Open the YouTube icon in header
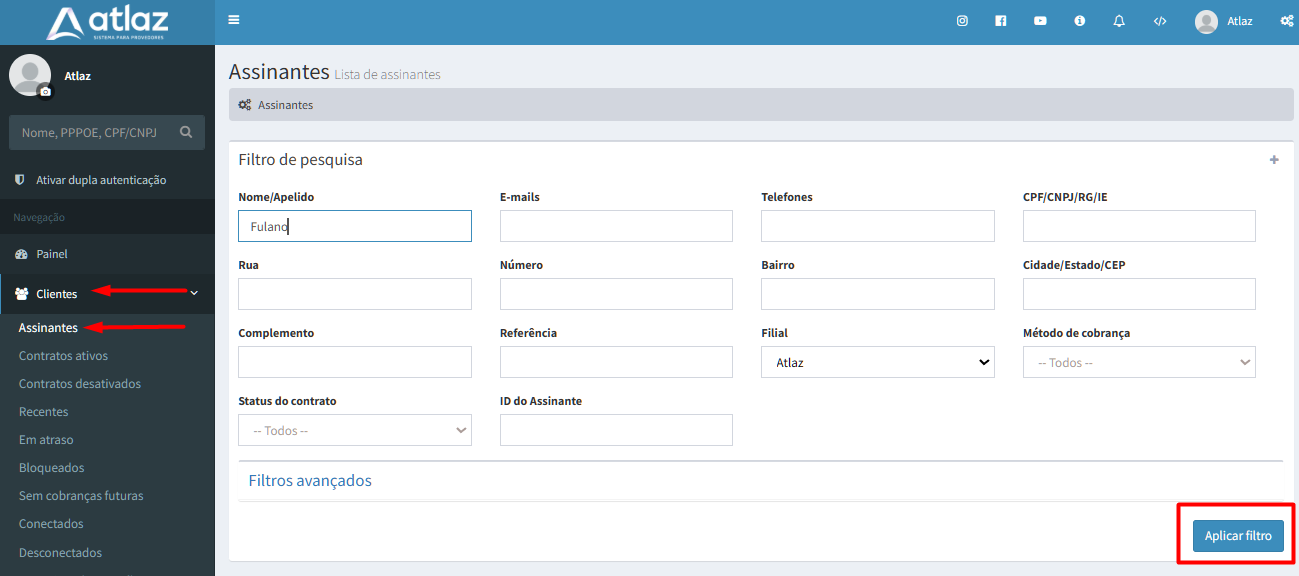The width and height of the screenshot is (1299, 576). coord(1040,21)
